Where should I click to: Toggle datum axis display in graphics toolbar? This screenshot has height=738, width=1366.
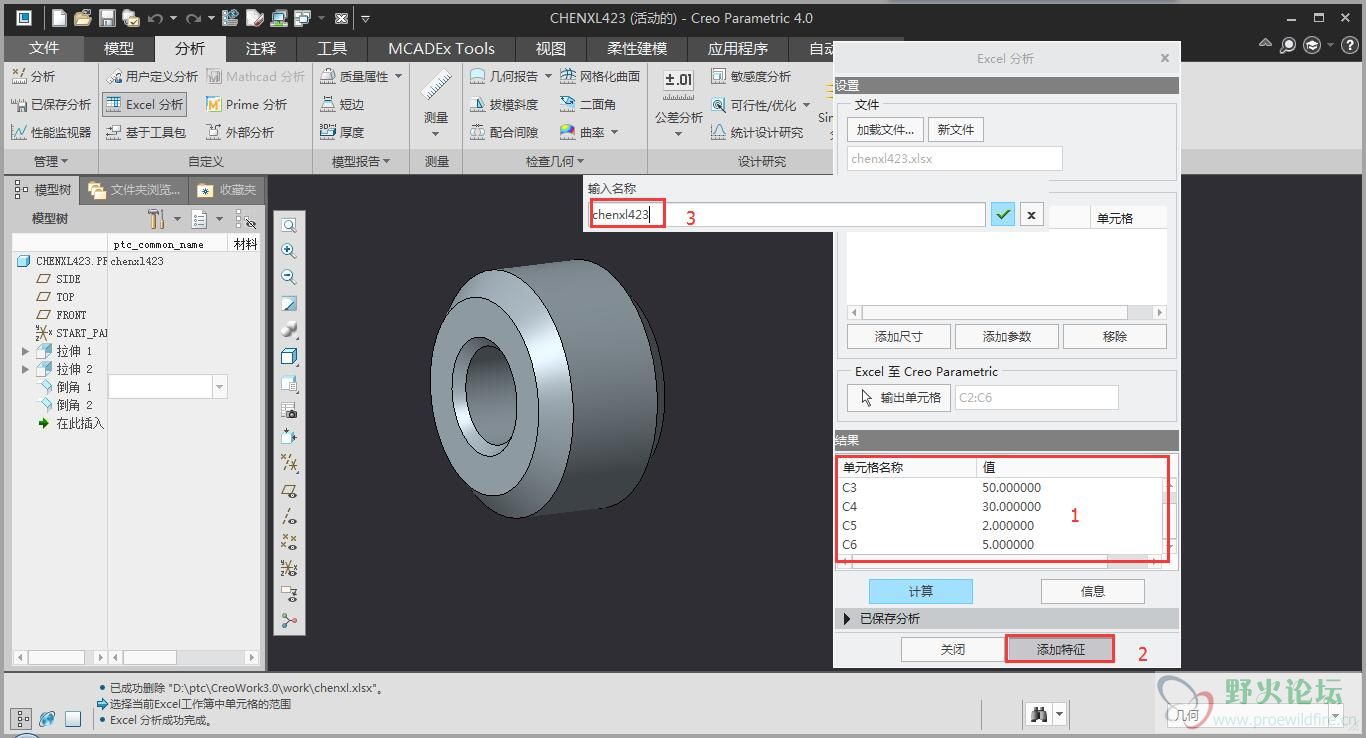tap(289, 516)
